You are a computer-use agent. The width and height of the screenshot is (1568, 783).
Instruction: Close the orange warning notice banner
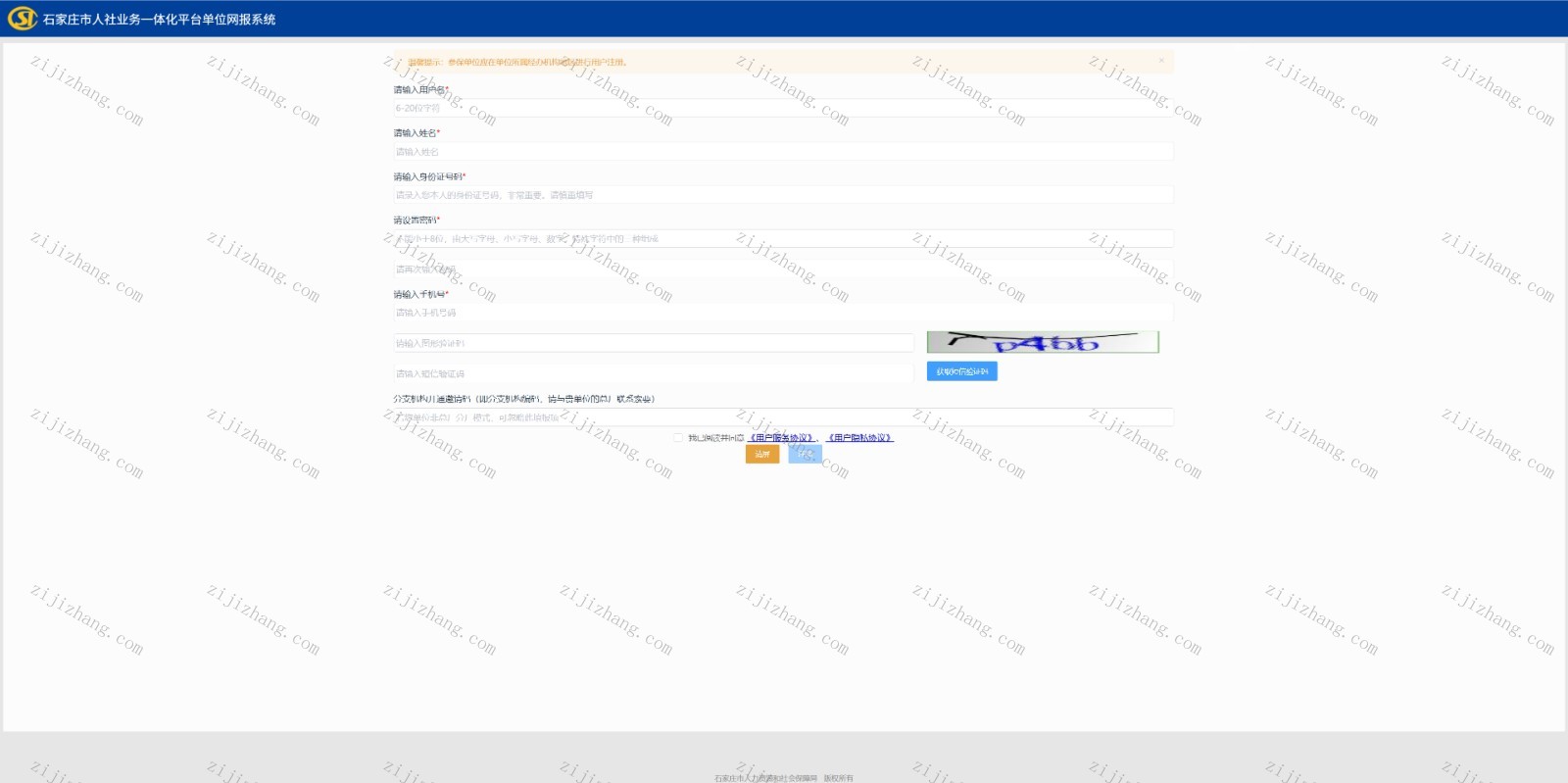(1161, 61)
